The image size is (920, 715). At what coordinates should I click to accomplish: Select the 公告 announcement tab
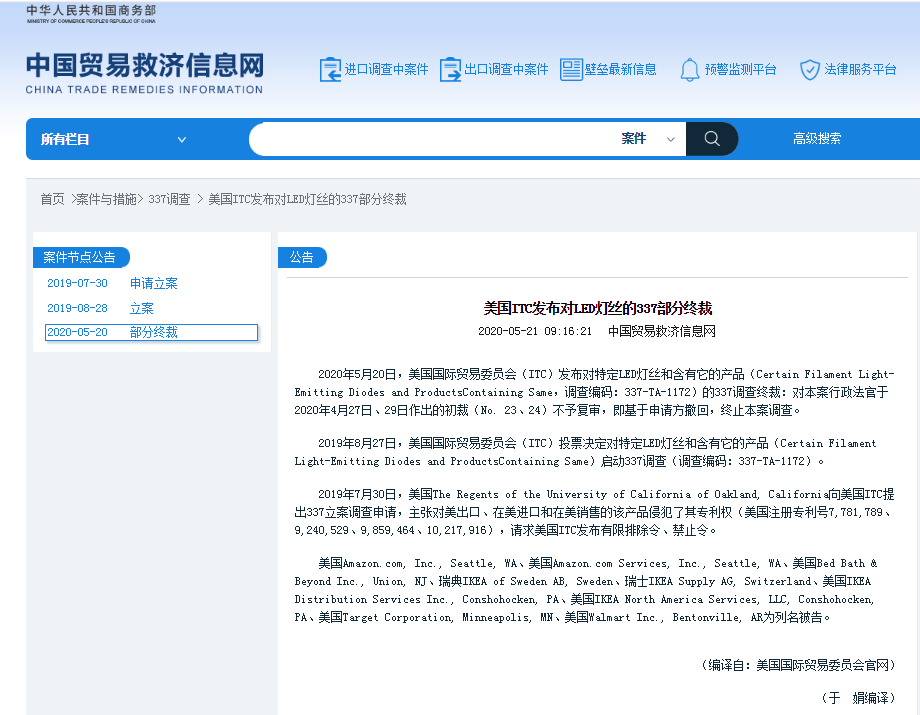302,257
